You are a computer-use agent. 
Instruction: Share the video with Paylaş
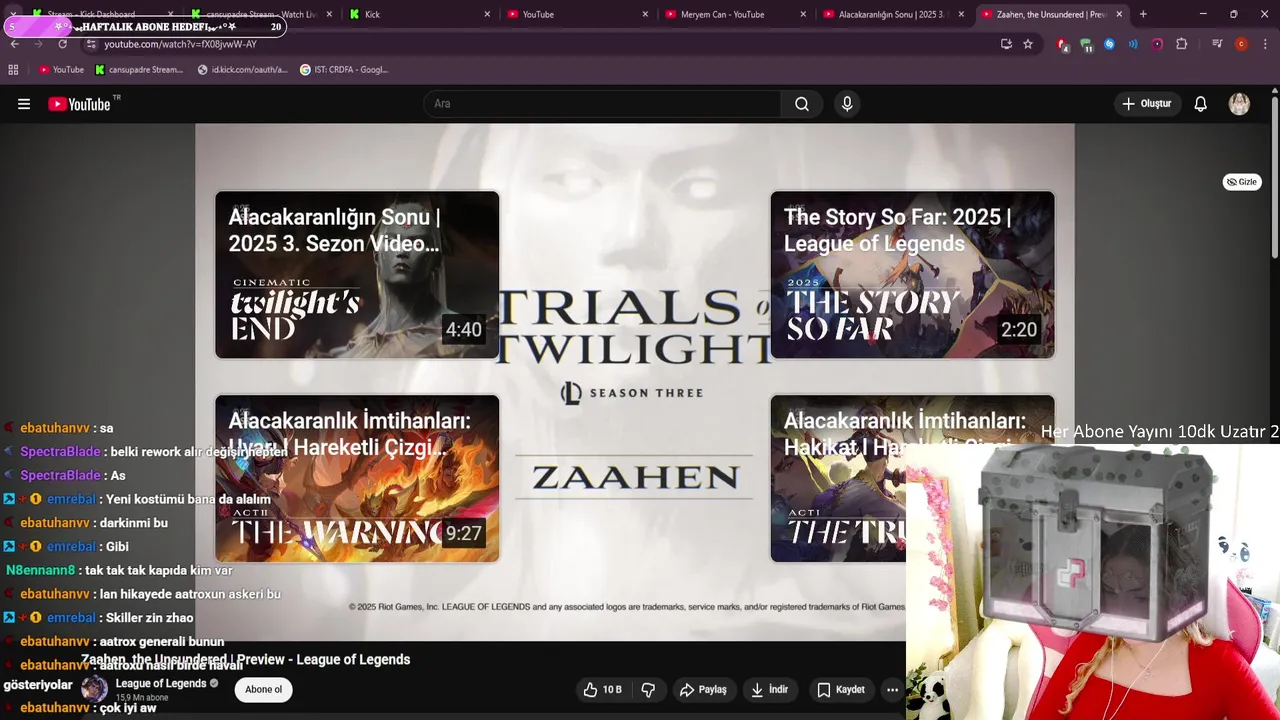(x=703, y=690)
